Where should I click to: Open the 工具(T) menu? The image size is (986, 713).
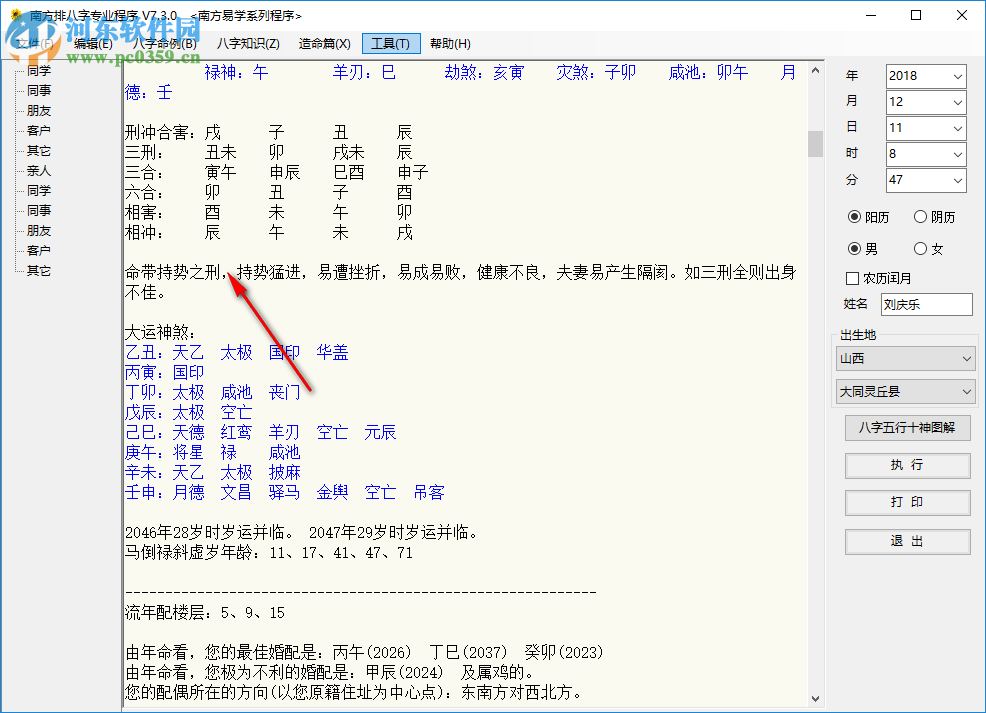click(390, 43)
